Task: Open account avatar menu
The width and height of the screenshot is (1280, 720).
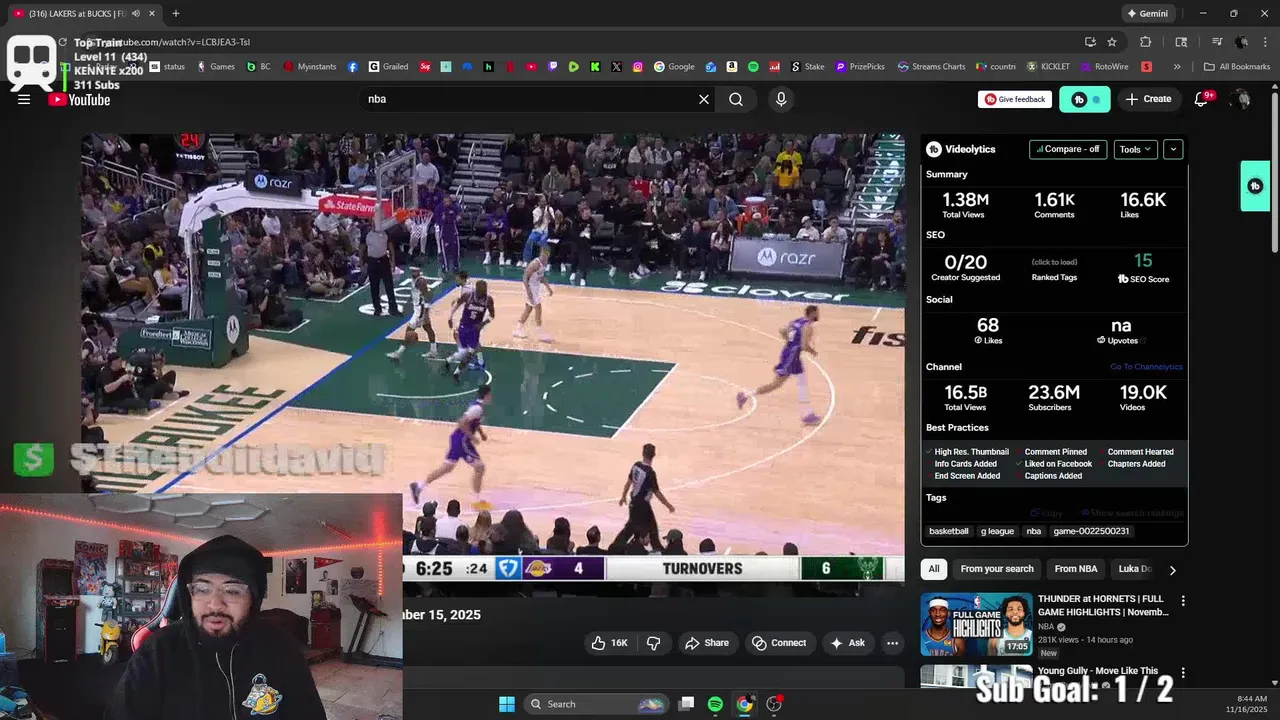Action: pyautogui.click(x=1240, y=99)
